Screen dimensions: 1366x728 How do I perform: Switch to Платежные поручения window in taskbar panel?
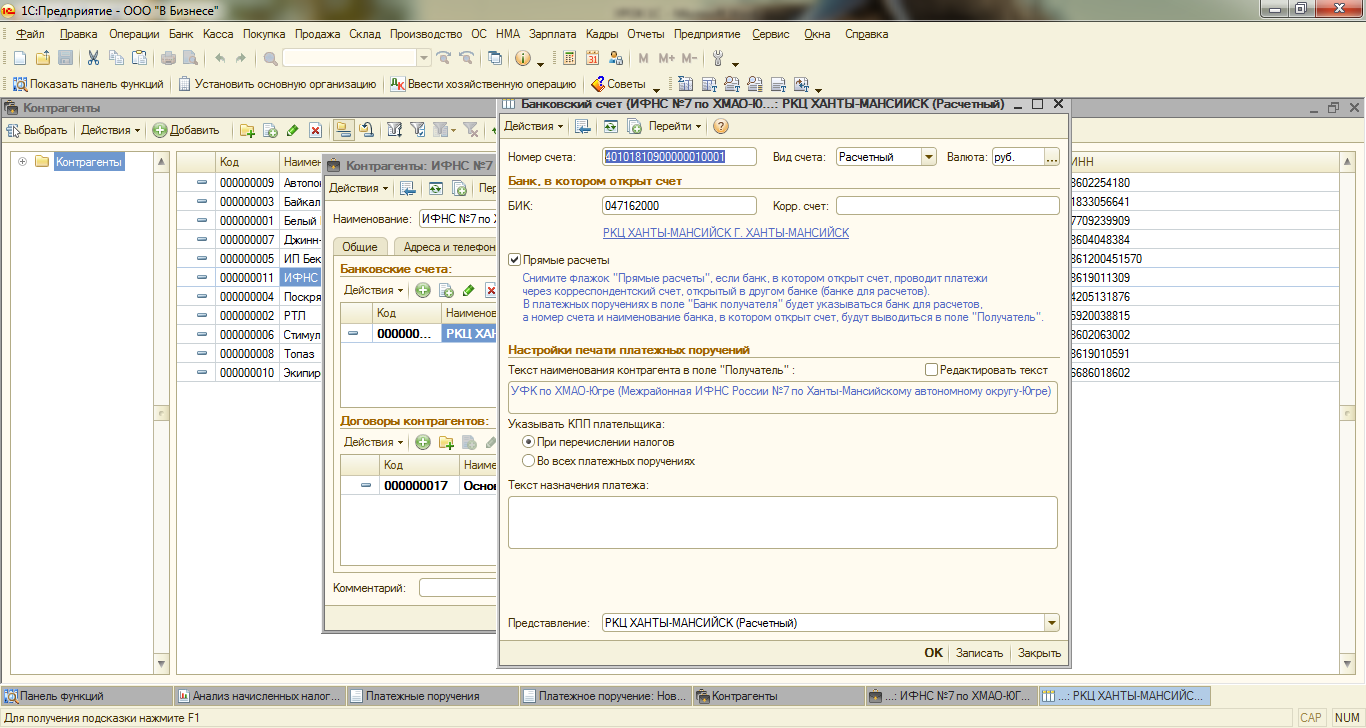432,696
